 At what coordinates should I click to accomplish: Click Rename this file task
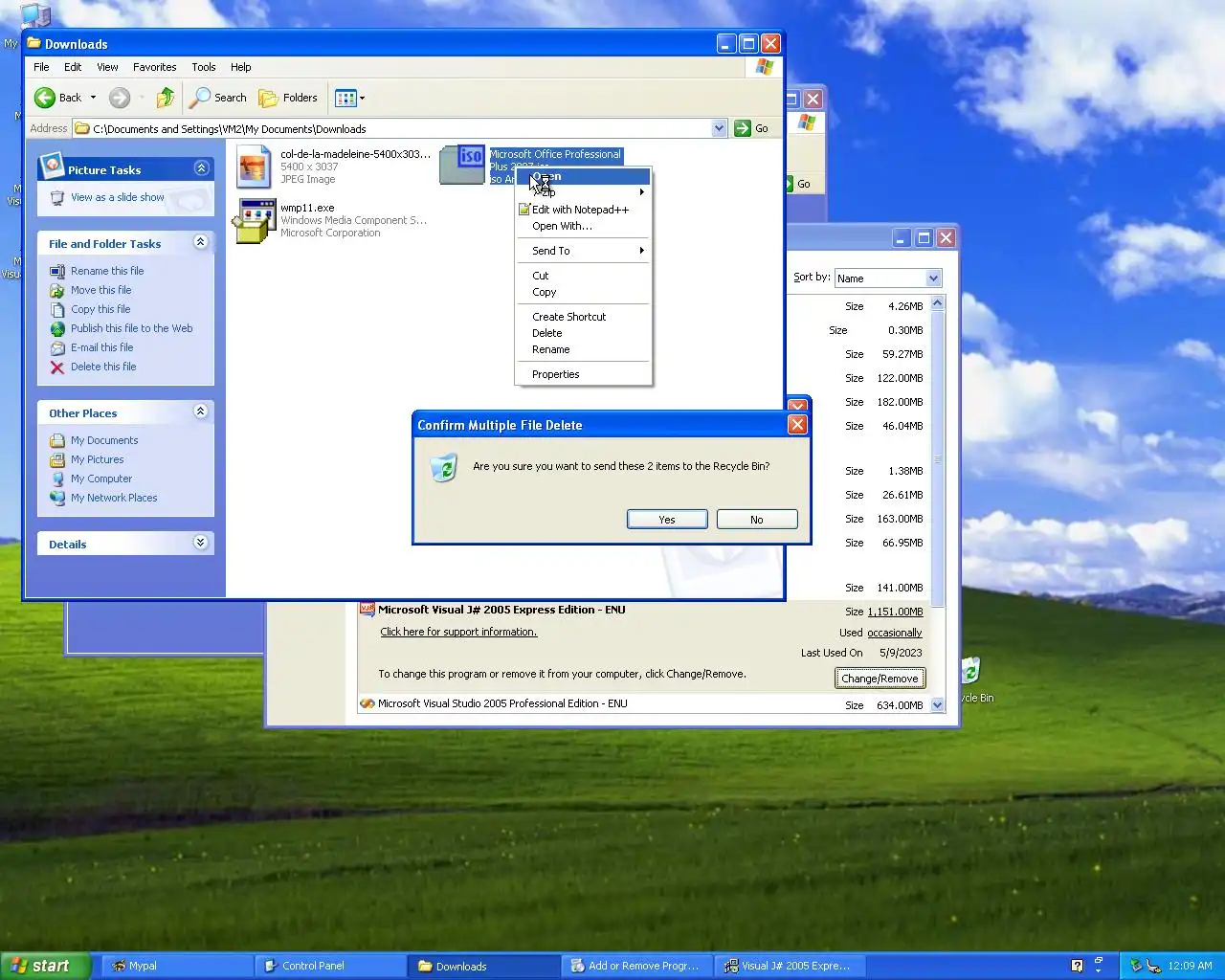tap(107, 271)
